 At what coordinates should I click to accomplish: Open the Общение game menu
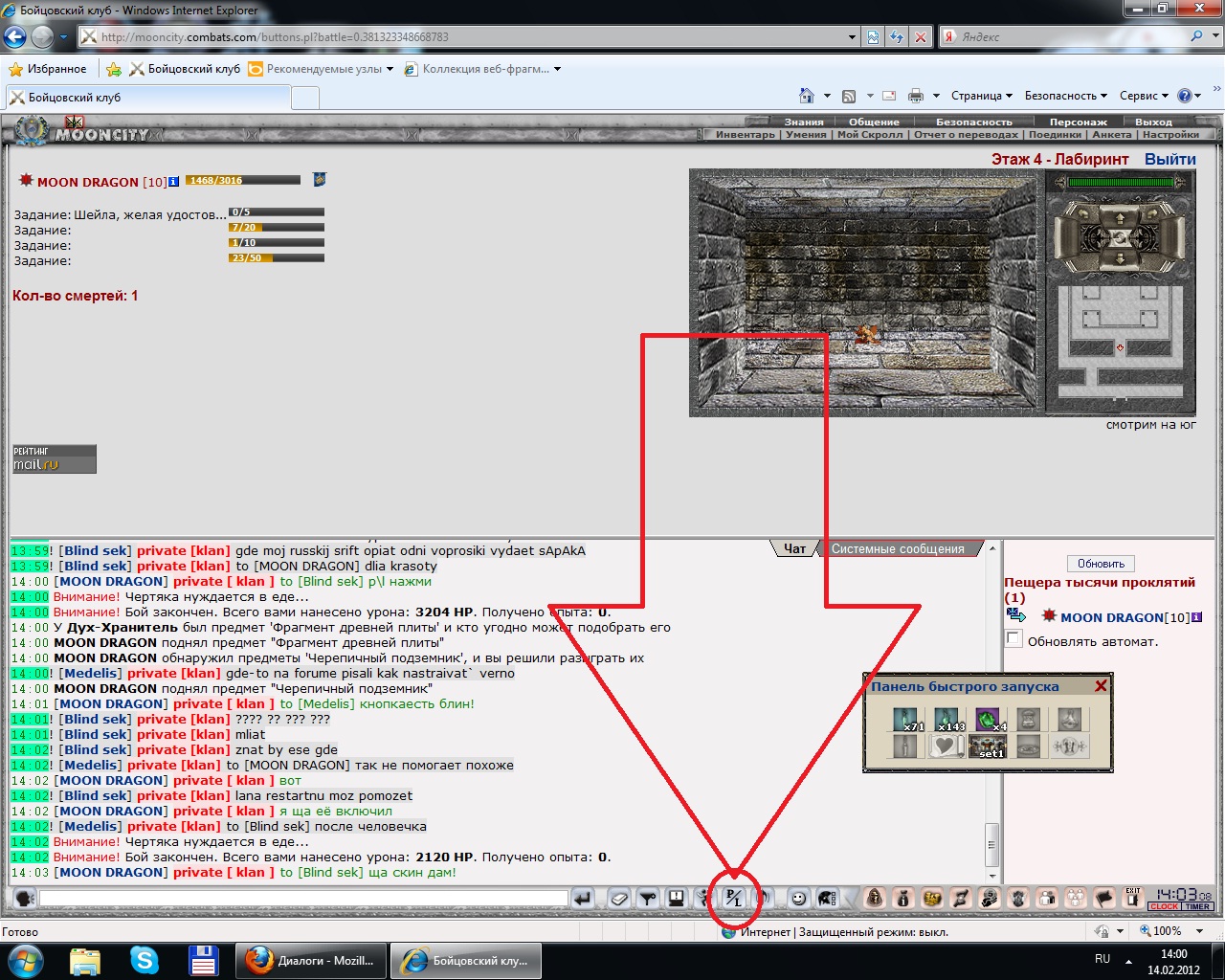tap(874, 122)
